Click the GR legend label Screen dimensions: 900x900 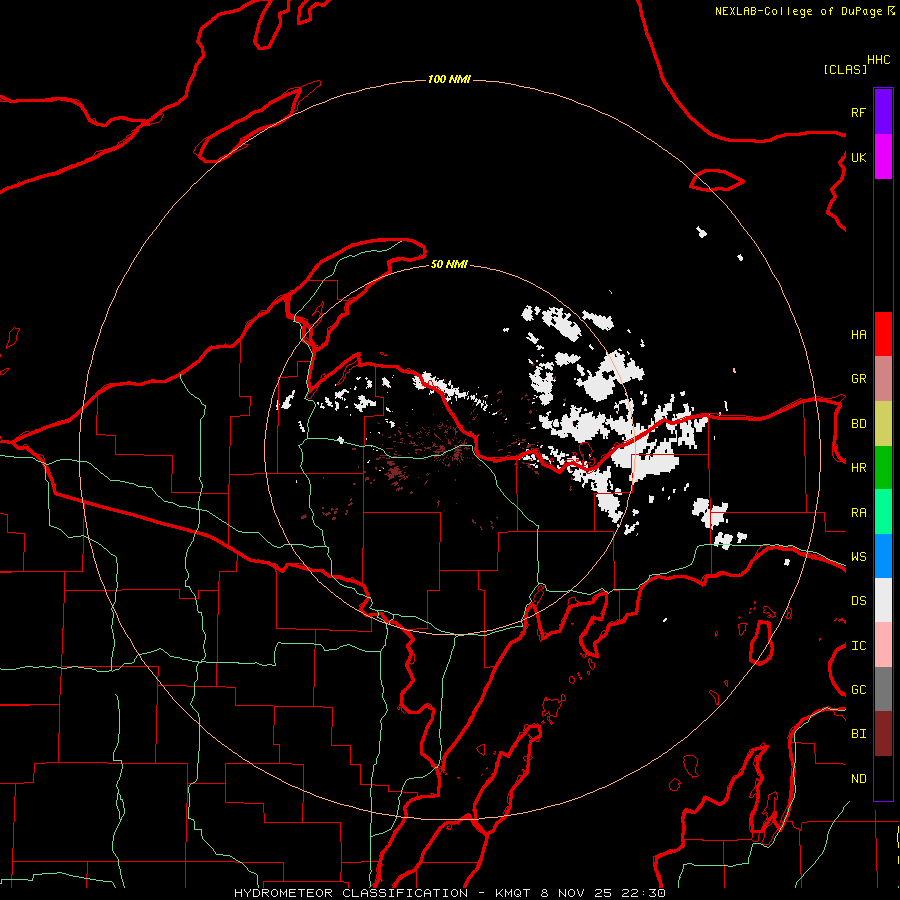coord(858,379)
